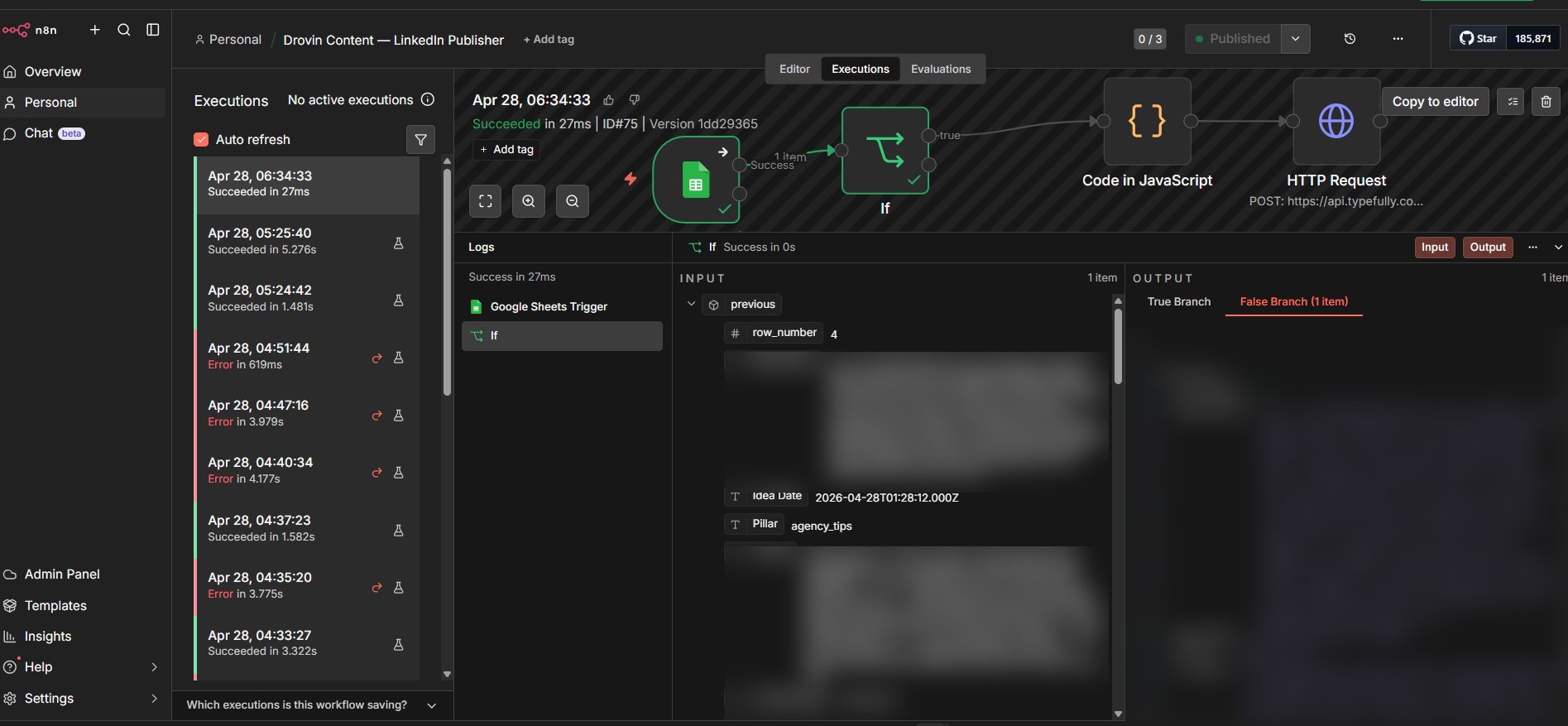Zoom out on canvas
Image resolution: width=1568 pixels, height=726 pixels.
point(573,201)
